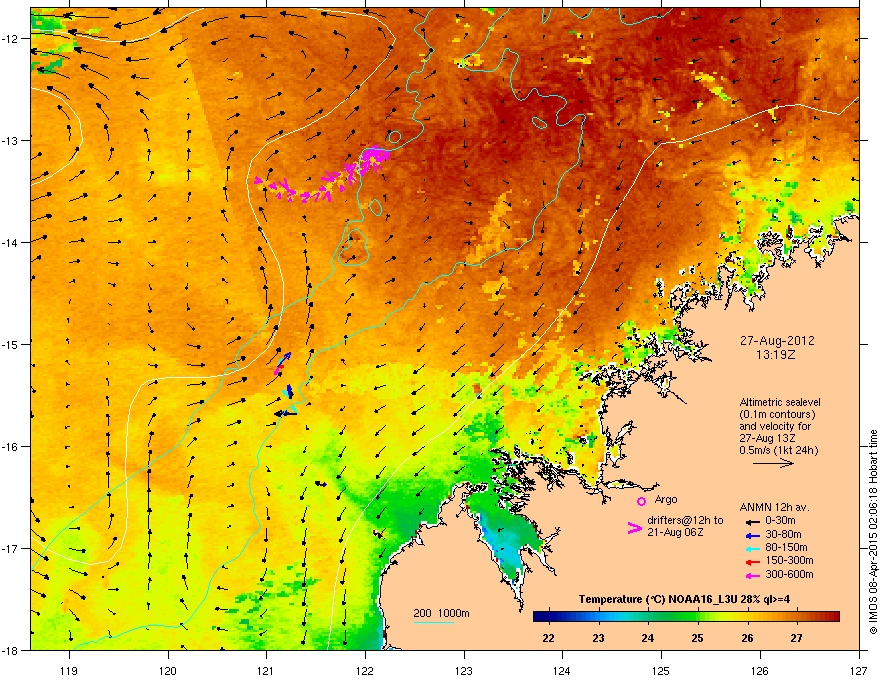Click the 'Argo' legend label
Image resolution: width=880 pixels, height=680 pixels.
pyautogui.click(x=666, y=499)
